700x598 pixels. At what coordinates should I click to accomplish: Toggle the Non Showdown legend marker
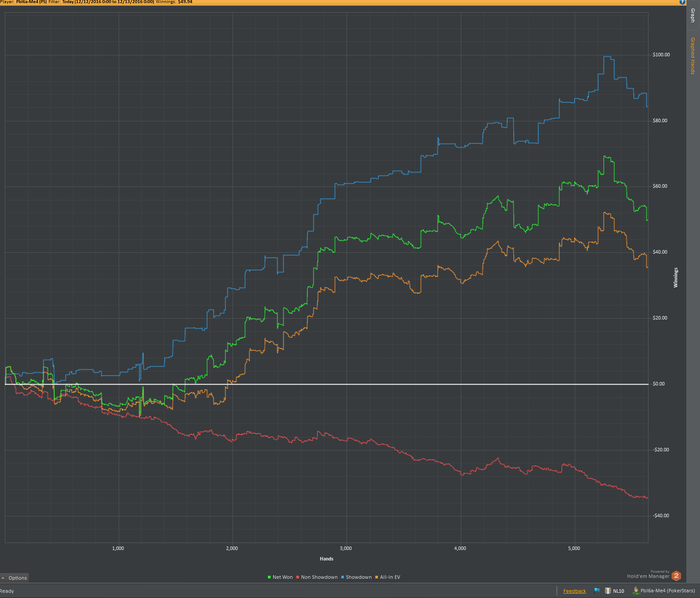tap(298, 577)
